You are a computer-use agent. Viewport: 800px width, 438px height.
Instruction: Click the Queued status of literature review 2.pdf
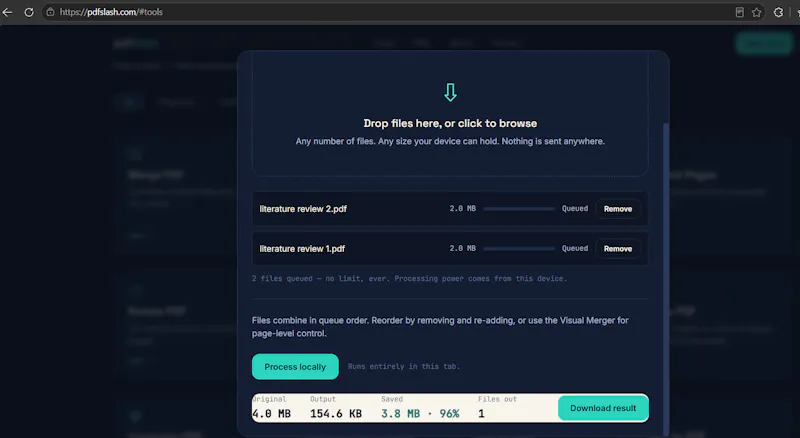point(575,208)
